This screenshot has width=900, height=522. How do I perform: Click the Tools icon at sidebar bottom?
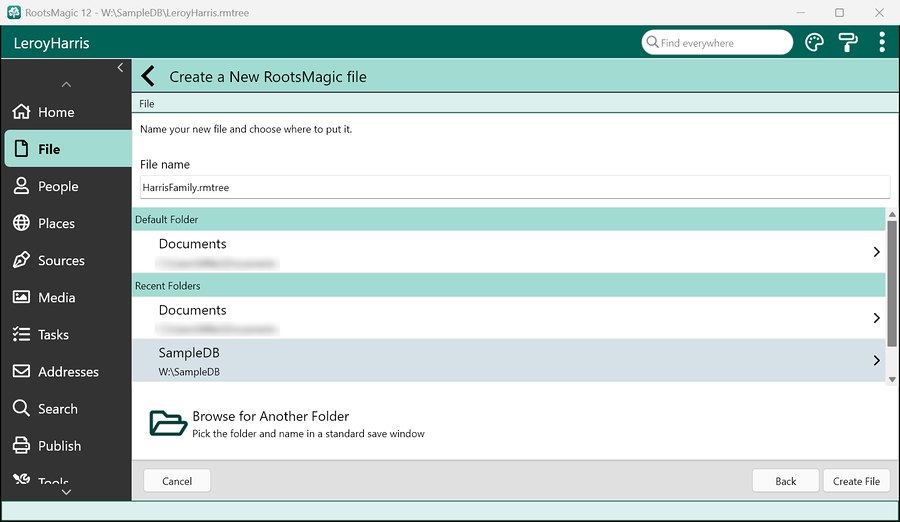21,478
